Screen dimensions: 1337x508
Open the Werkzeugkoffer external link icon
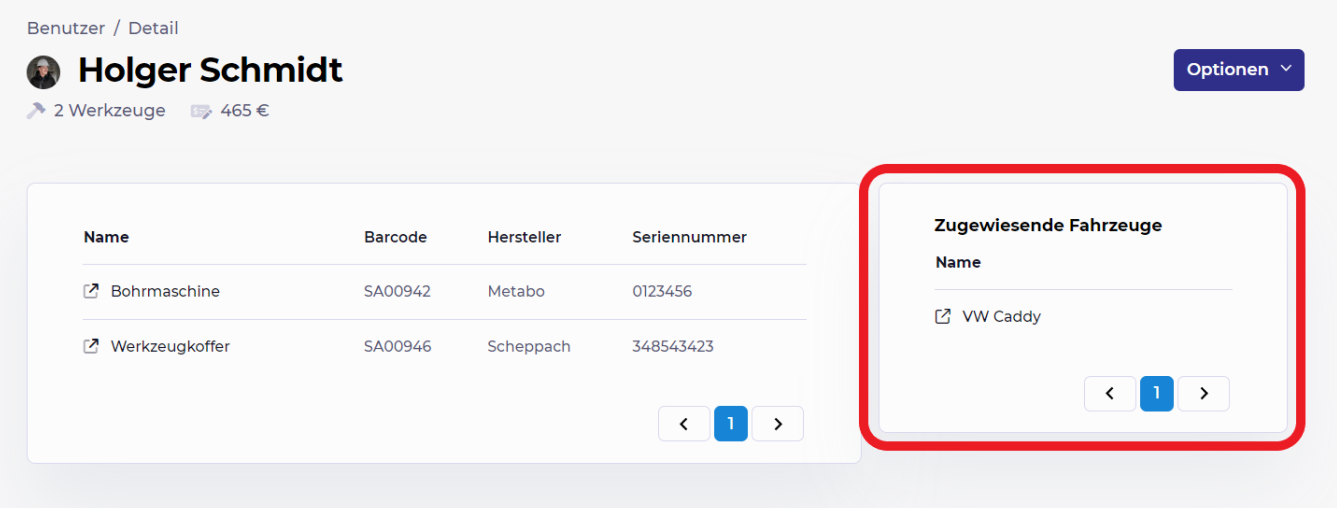tap(91, 346)
